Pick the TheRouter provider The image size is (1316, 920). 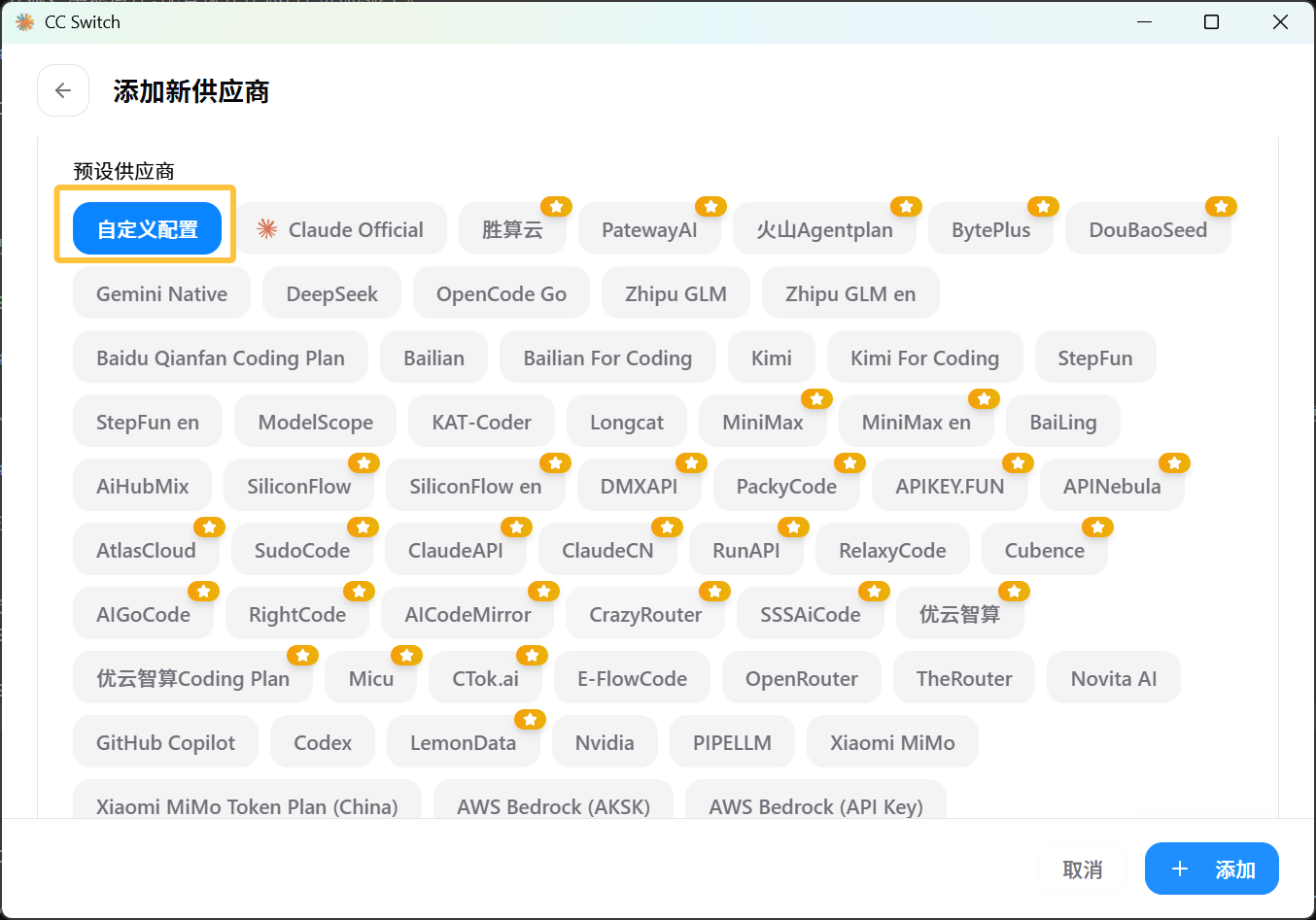pyautogui.click(x=963, y=678)
